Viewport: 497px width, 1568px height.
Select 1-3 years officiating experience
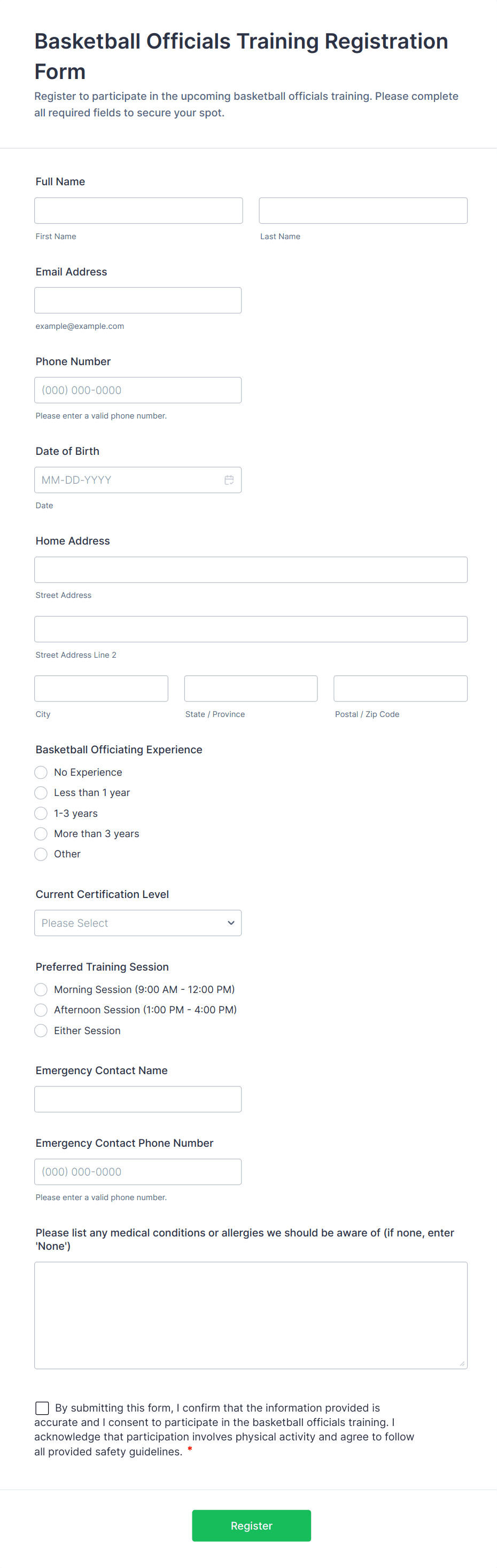click(41, 813)
